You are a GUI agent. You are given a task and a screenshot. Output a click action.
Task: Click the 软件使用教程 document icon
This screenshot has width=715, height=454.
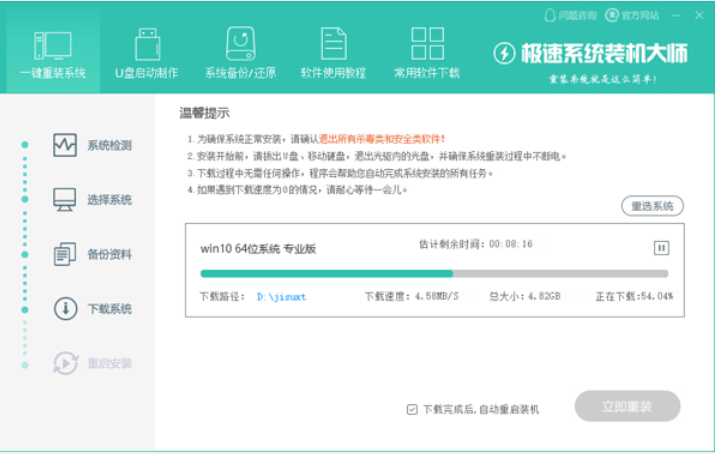pyautogui.click(x=333, y=45)
